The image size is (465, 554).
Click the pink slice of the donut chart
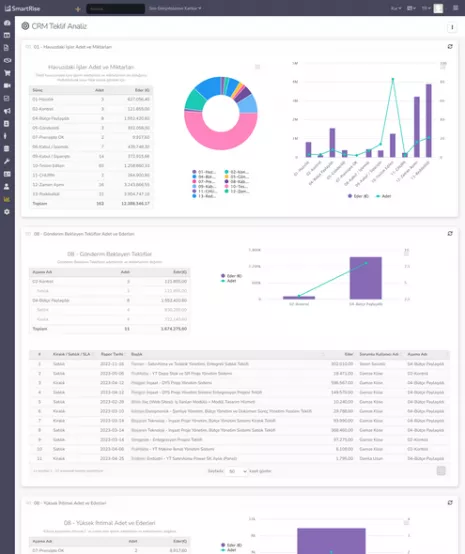point(221,140)
